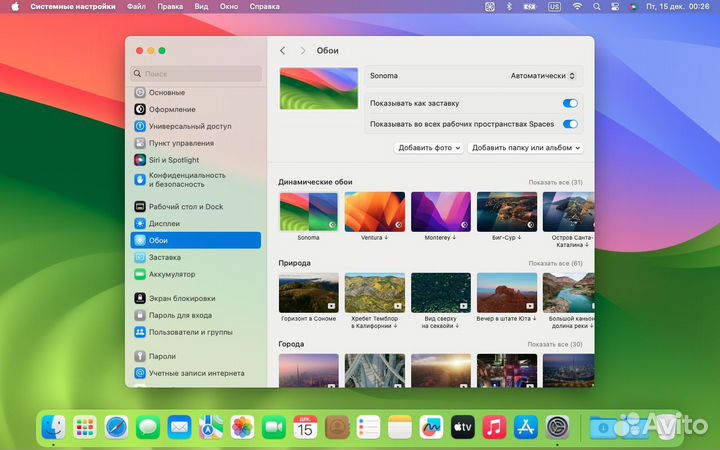
Task: Select "Вечер в штате Юта" thumbnail
Action: pyautogui.click(x=507, y=292)
